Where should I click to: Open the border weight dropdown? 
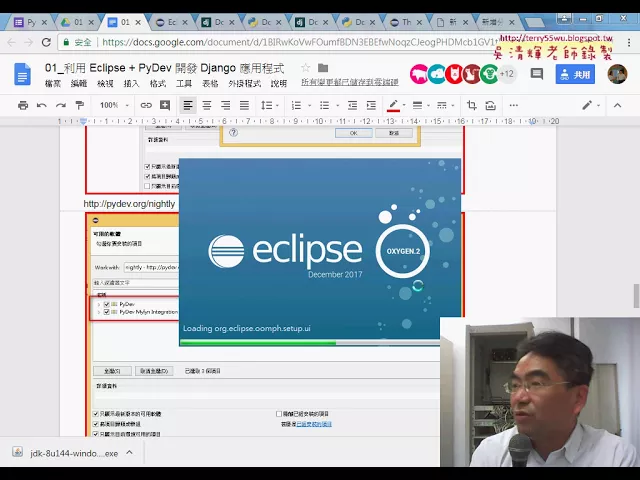421,105
